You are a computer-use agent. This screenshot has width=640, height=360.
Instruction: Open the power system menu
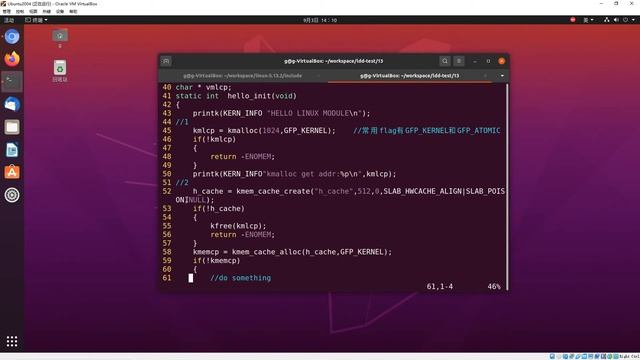click(x=628, y=20)
